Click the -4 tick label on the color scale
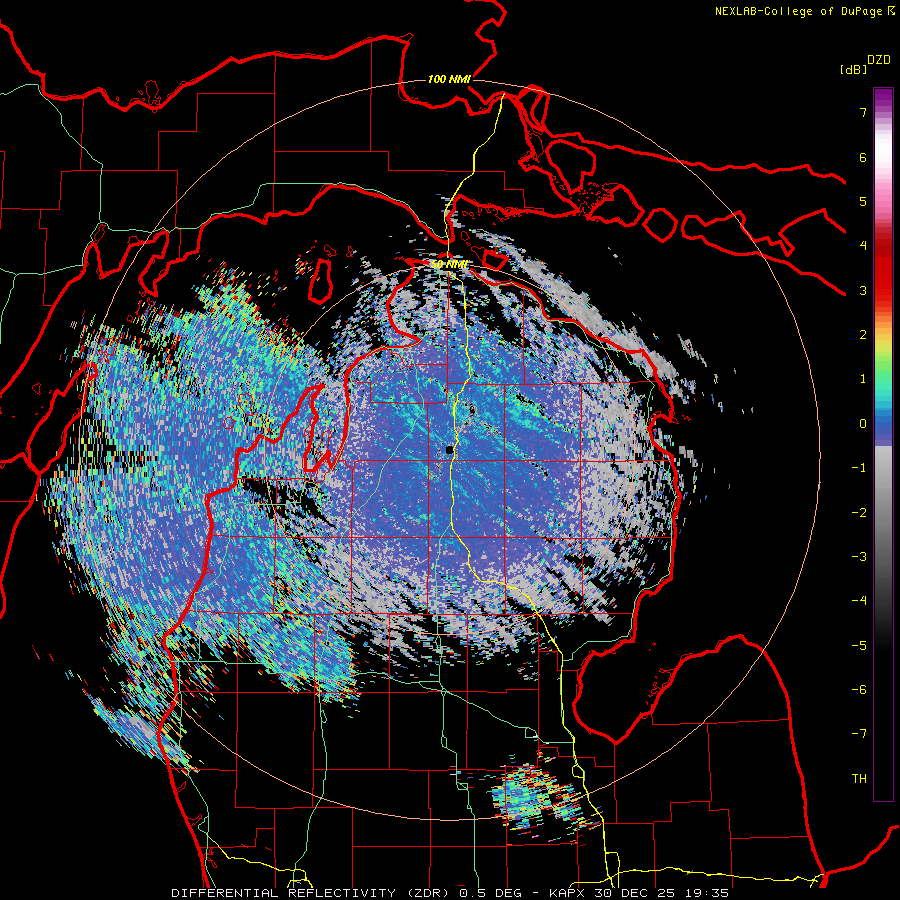This screenshot has width=900, height=900. [x=859, y=601]
